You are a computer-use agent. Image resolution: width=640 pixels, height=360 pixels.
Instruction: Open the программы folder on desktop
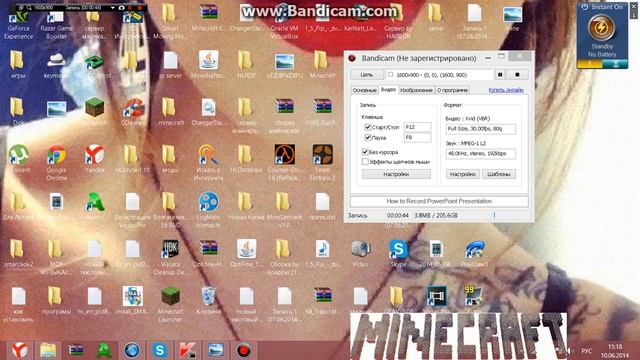pyautogui.click(x=56, y=300)
